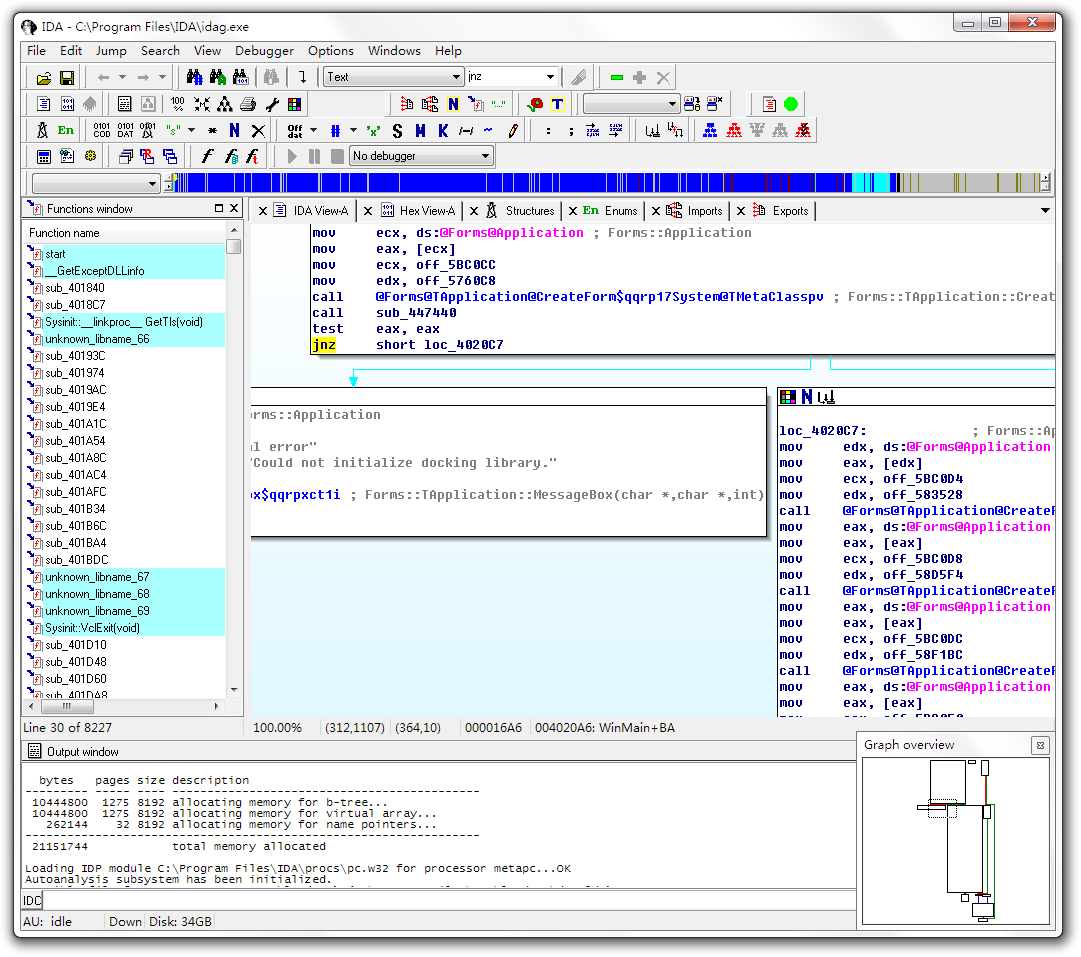Switch to the Imports tab

pyautogui.click(x=694, y=211)
